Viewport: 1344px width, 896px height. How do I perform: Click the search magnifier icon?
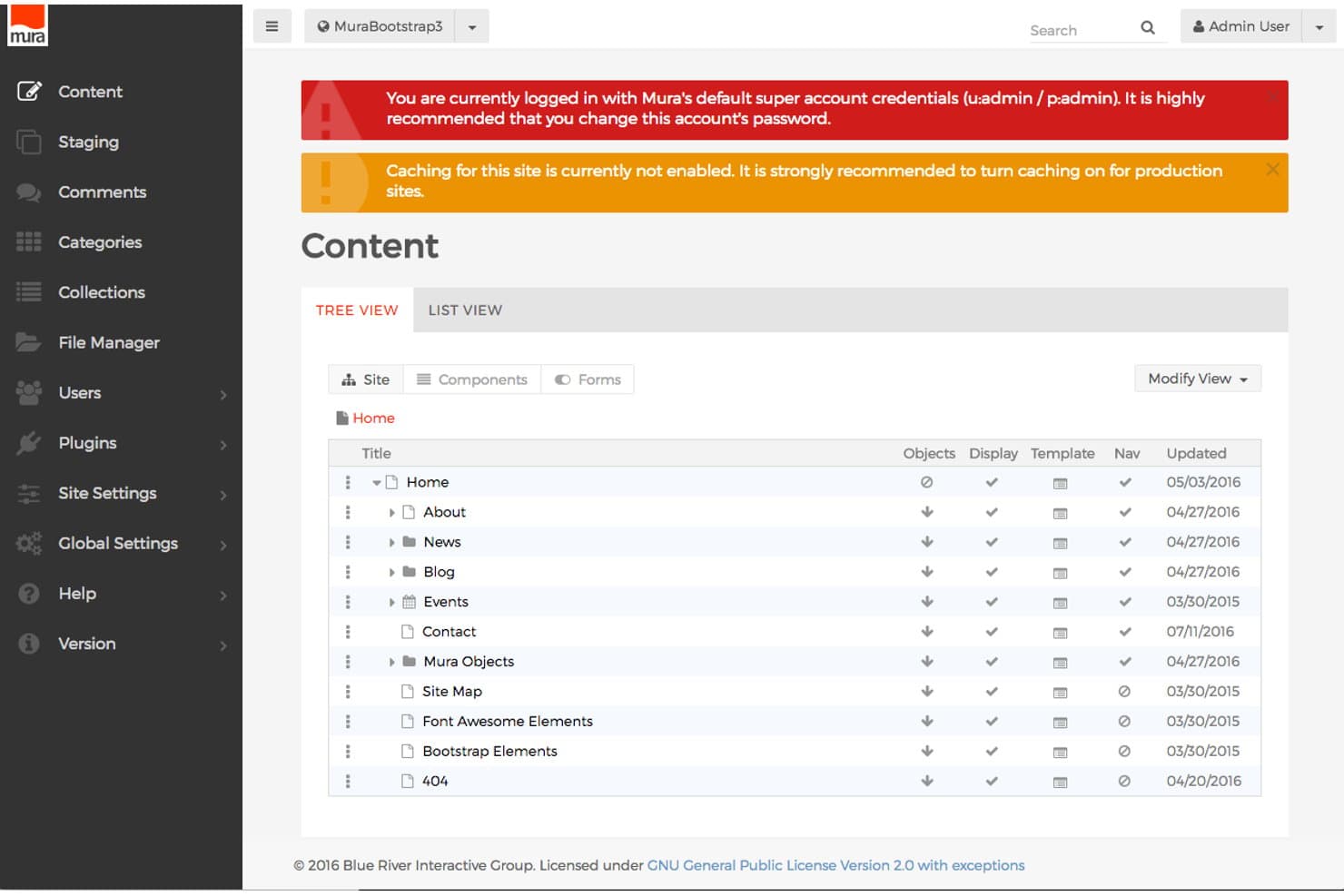[1148, 28]
